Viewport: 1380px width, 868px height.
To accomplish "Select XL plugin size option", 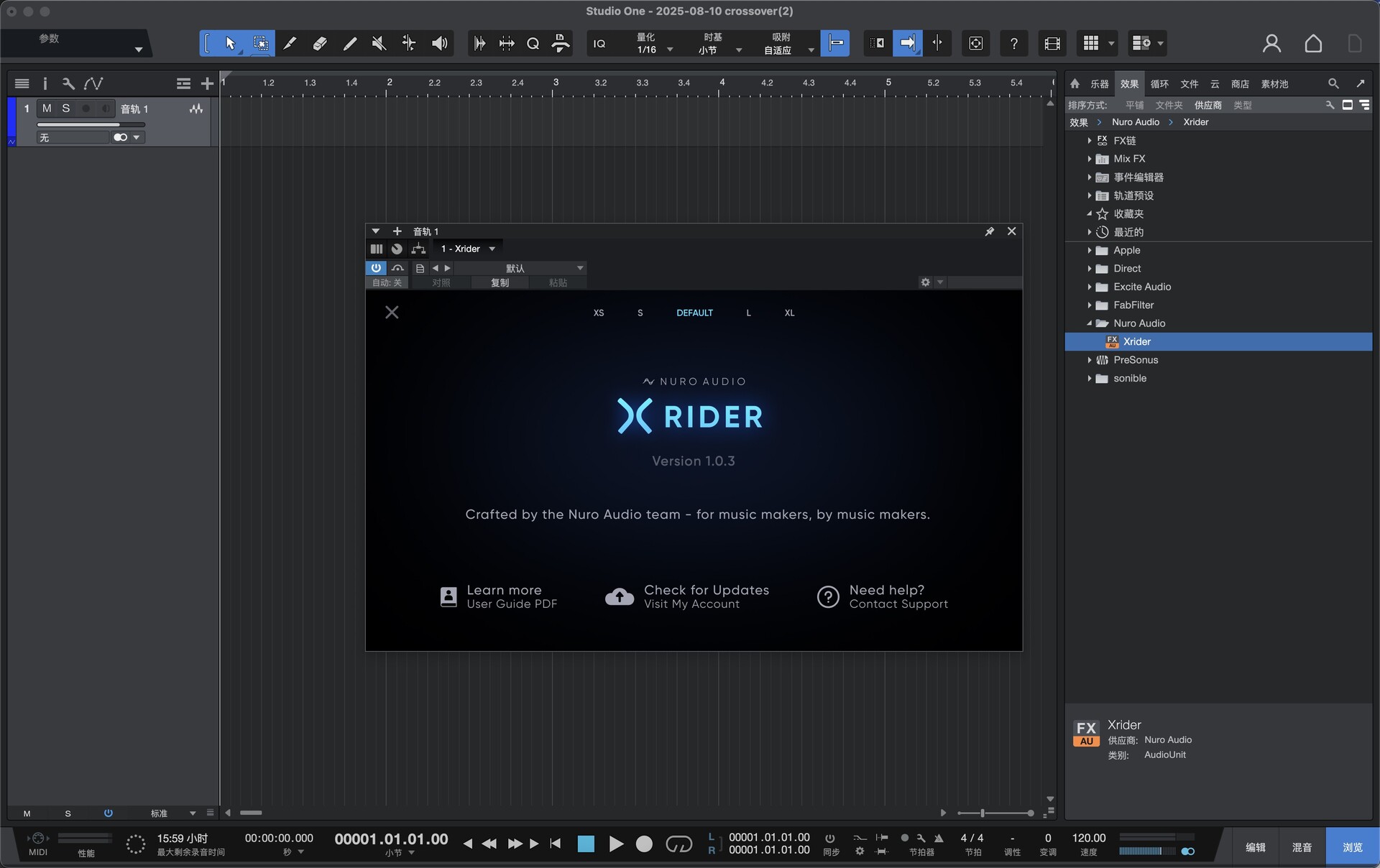I will pos(789,313).
